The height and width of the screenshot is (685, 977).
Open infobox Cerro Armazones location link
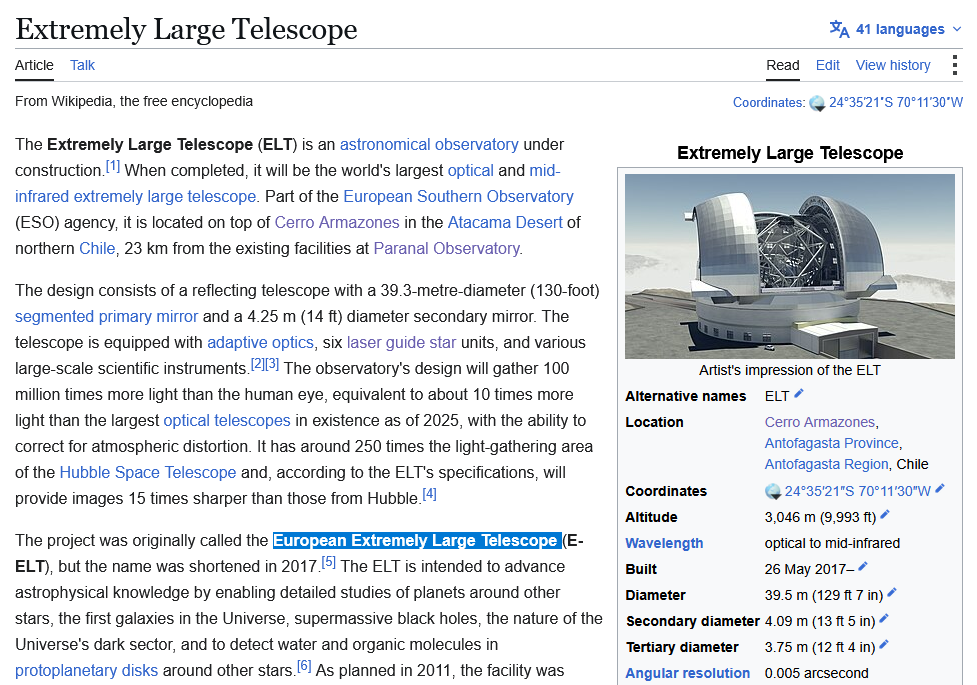[x=819, y=422]
